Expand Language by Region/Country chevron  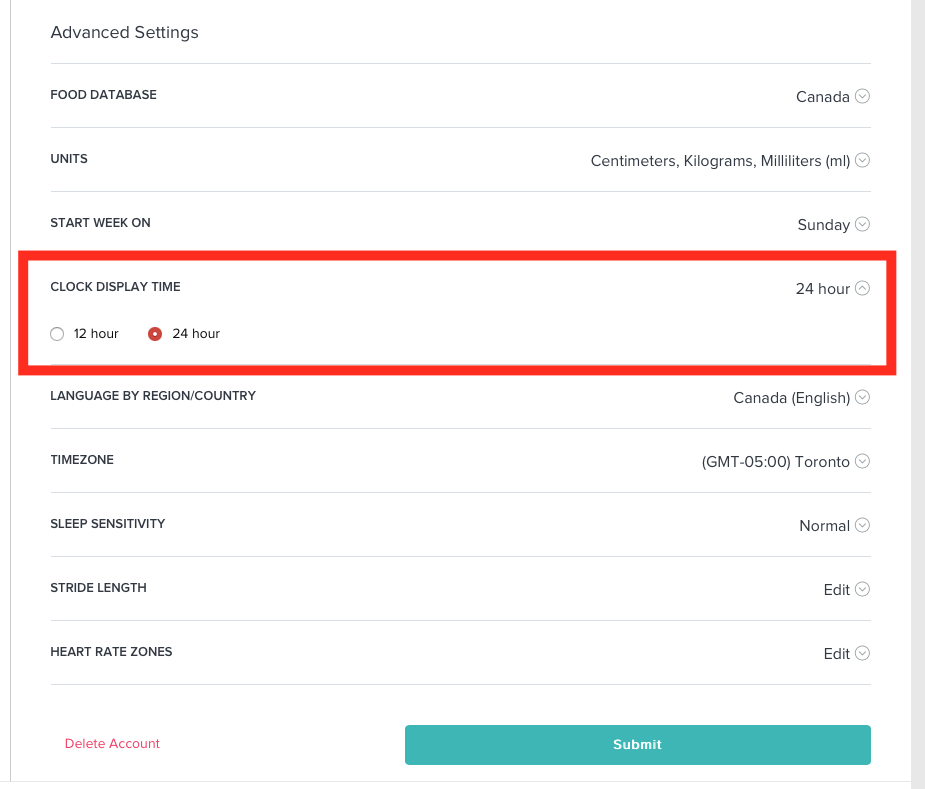click(862, 397)
